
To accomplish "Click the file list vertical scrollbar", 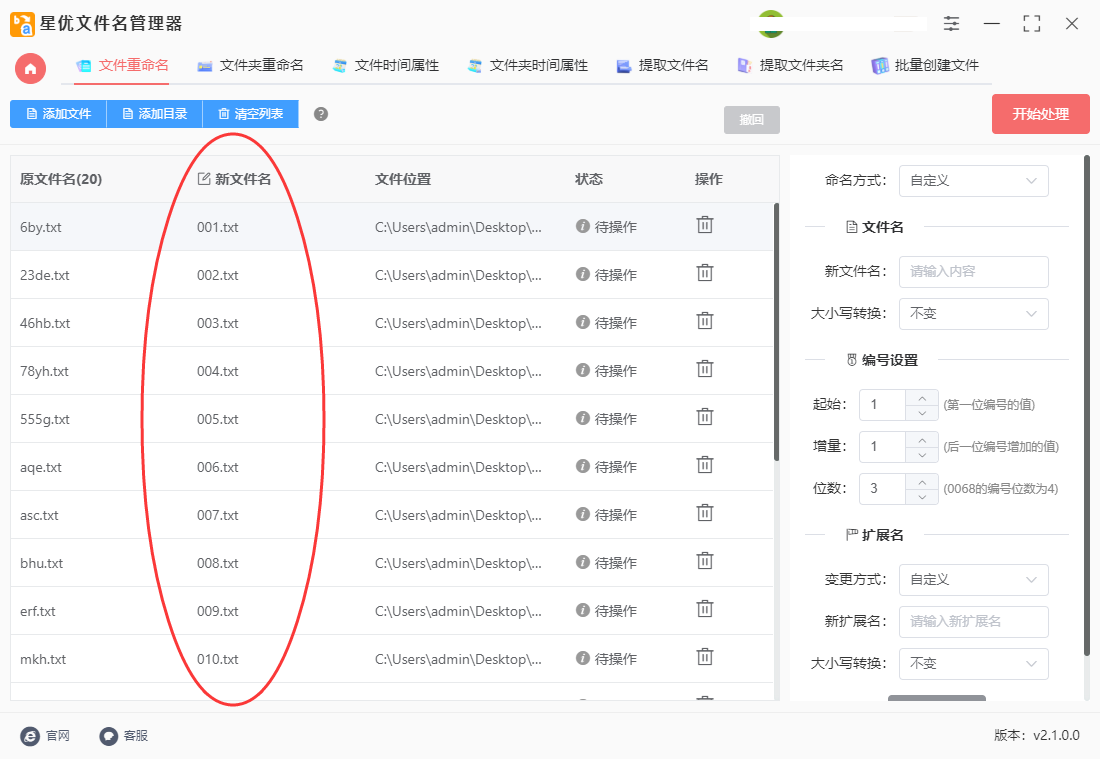I will (x=776, y=332).
